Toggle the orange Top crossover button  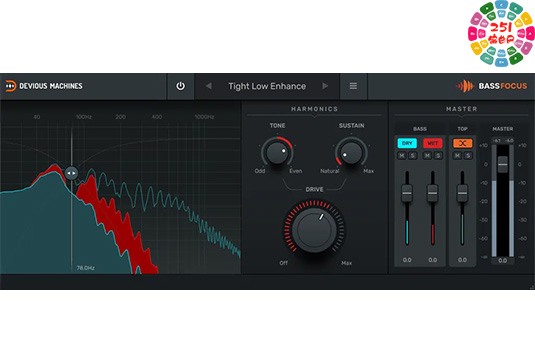tap(463, 143)
